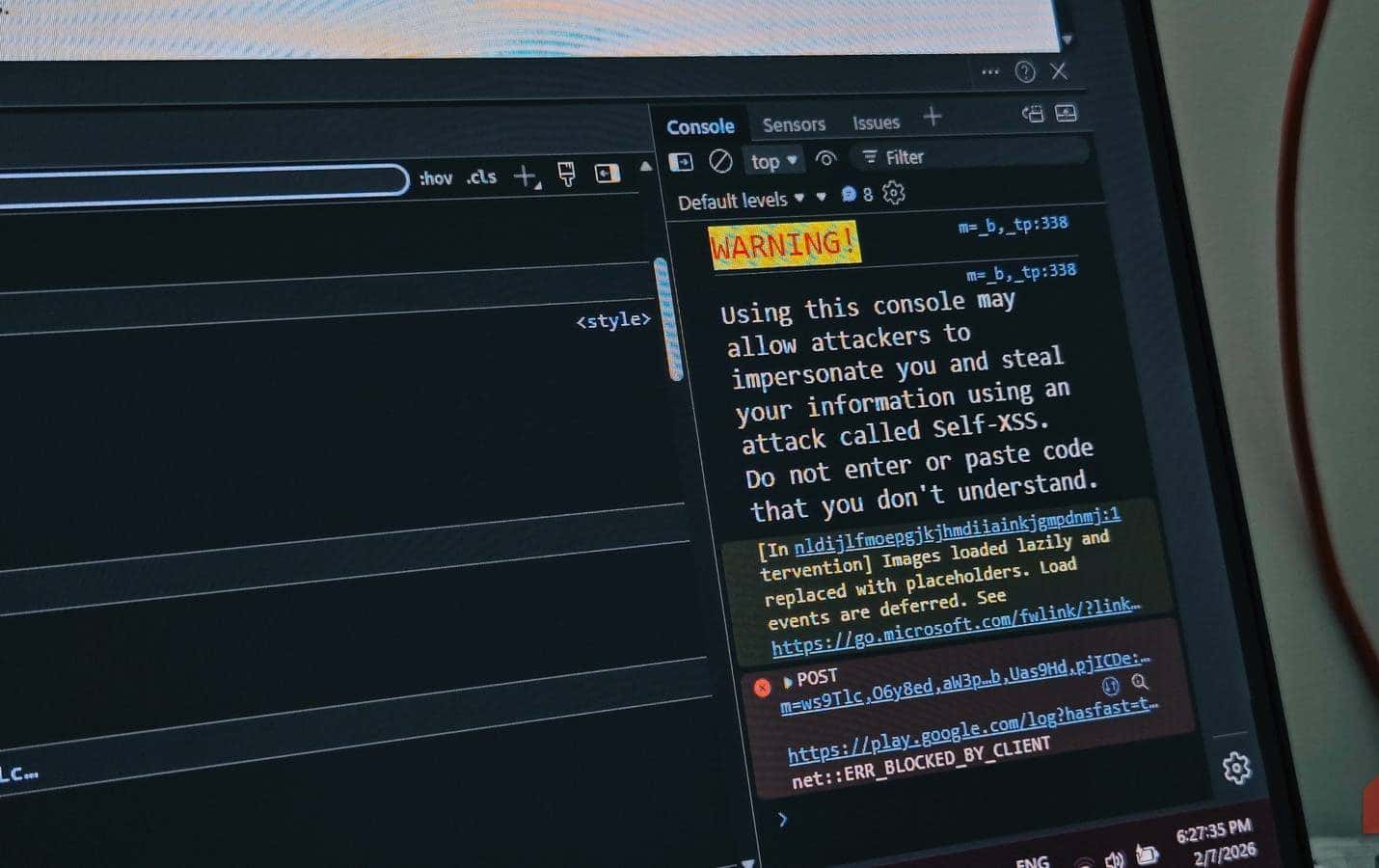Open DevTools help (question mark icon)

click(1025, 71)
